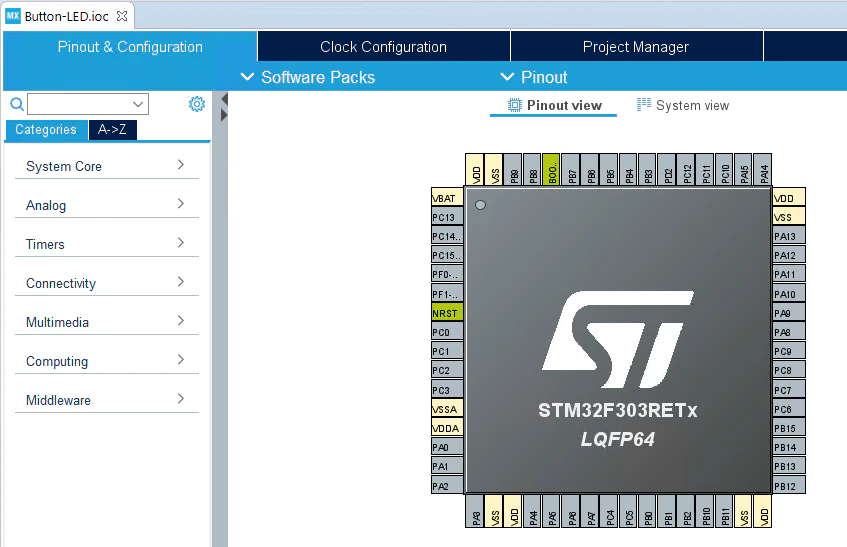Select pin PB15

point(789,428)
